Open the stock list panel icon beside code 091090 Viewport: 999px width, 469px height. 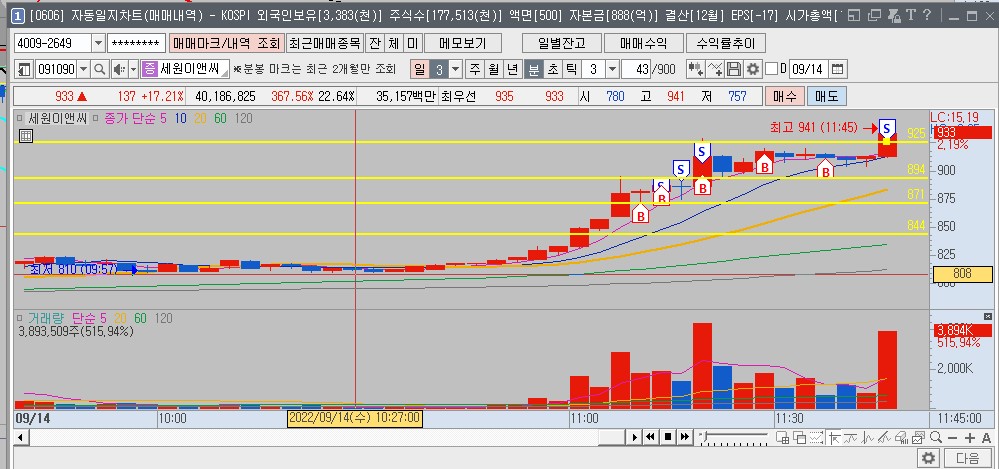[x=24, y=69]
